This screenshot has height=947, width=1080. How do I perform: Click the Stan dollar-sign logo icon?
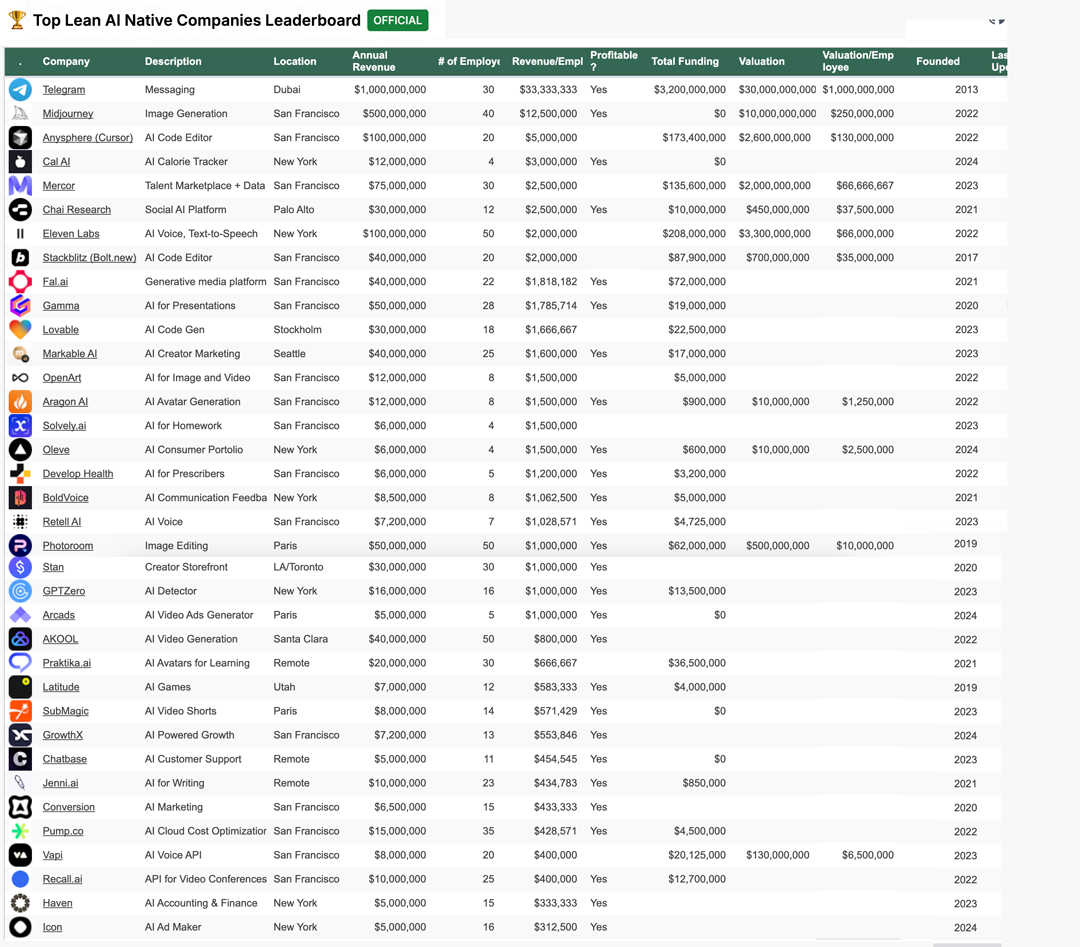point(20,567)
